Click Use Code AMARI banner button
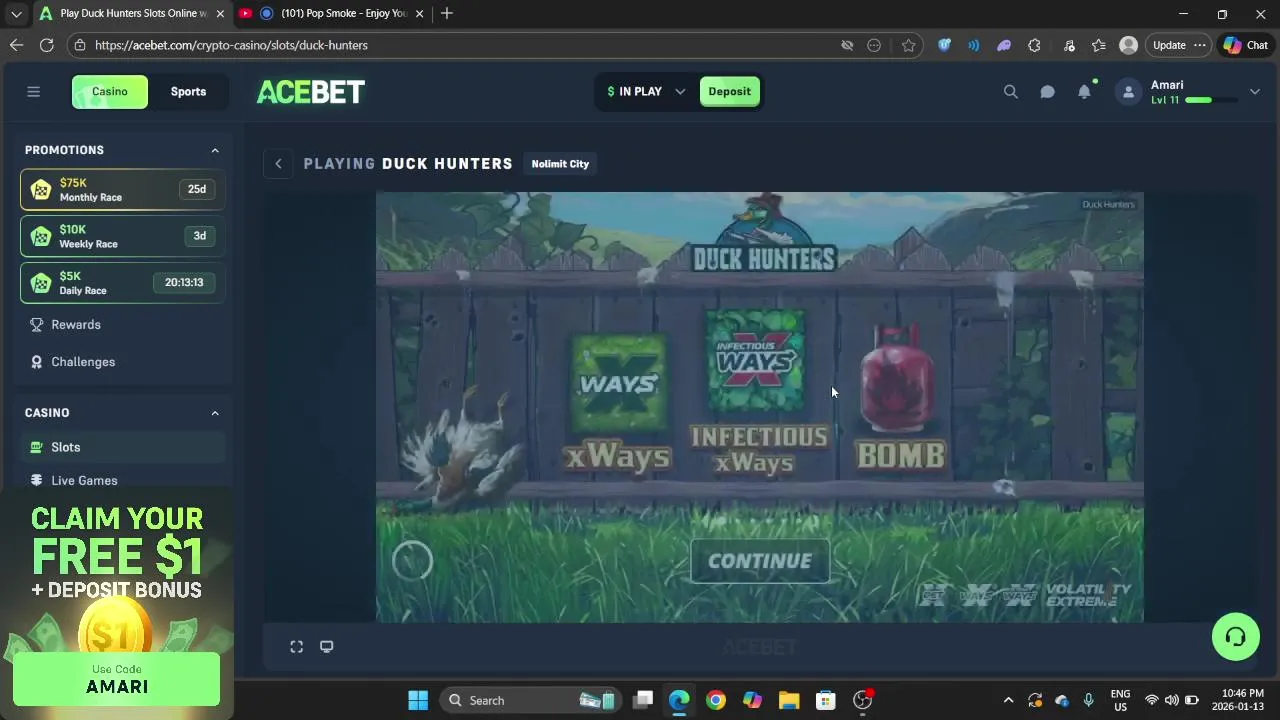The image size is (1280, 720). [x=117, y=680]
